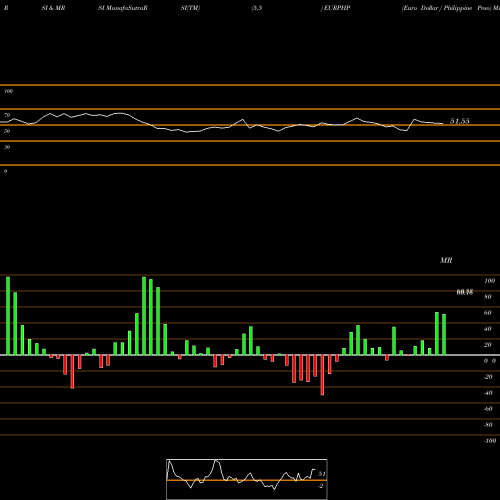
Task: Click the '100' label on the RSI panel
Action: pyautogui.click(x=8, y=91)
